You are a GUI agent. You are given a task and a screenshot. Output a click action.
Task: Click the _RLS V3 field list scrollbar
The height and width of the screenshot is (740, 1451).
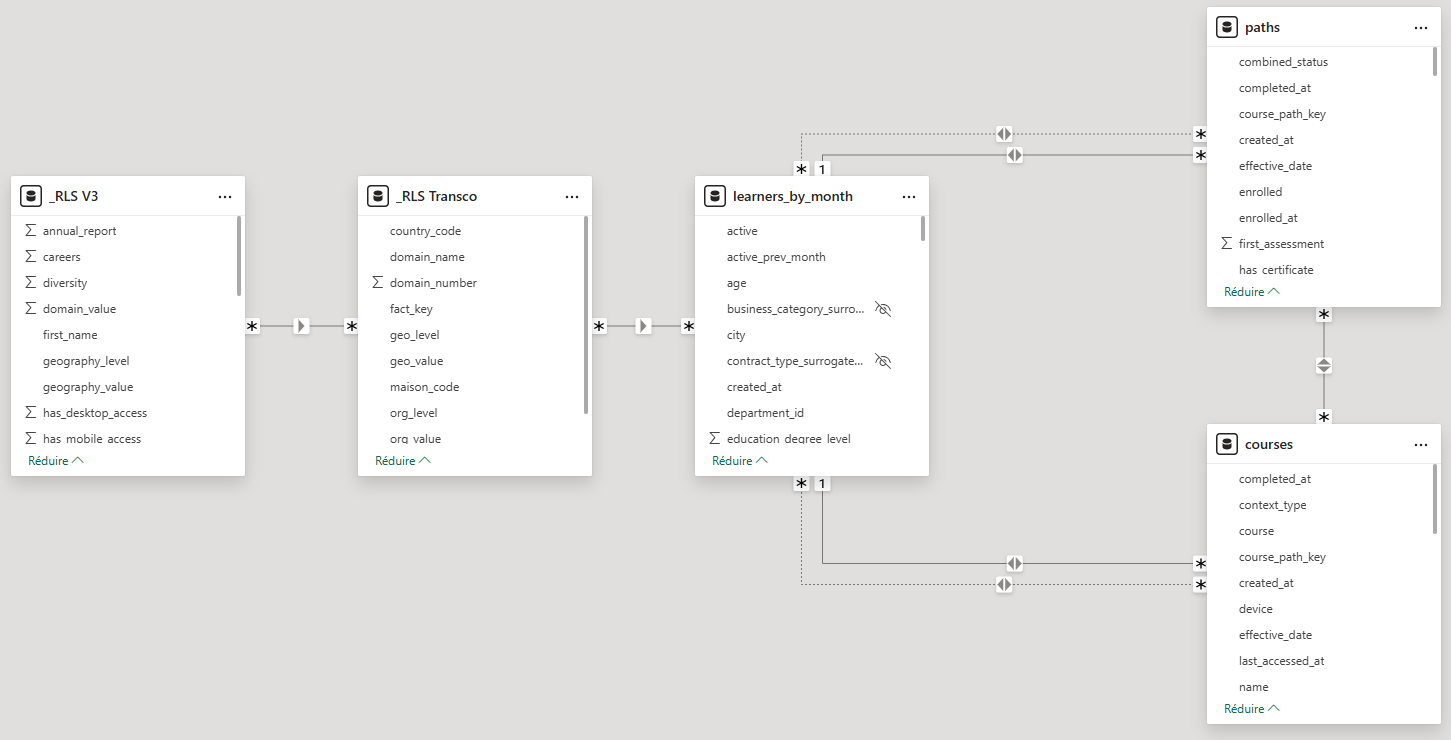click(x=239, y=256)
